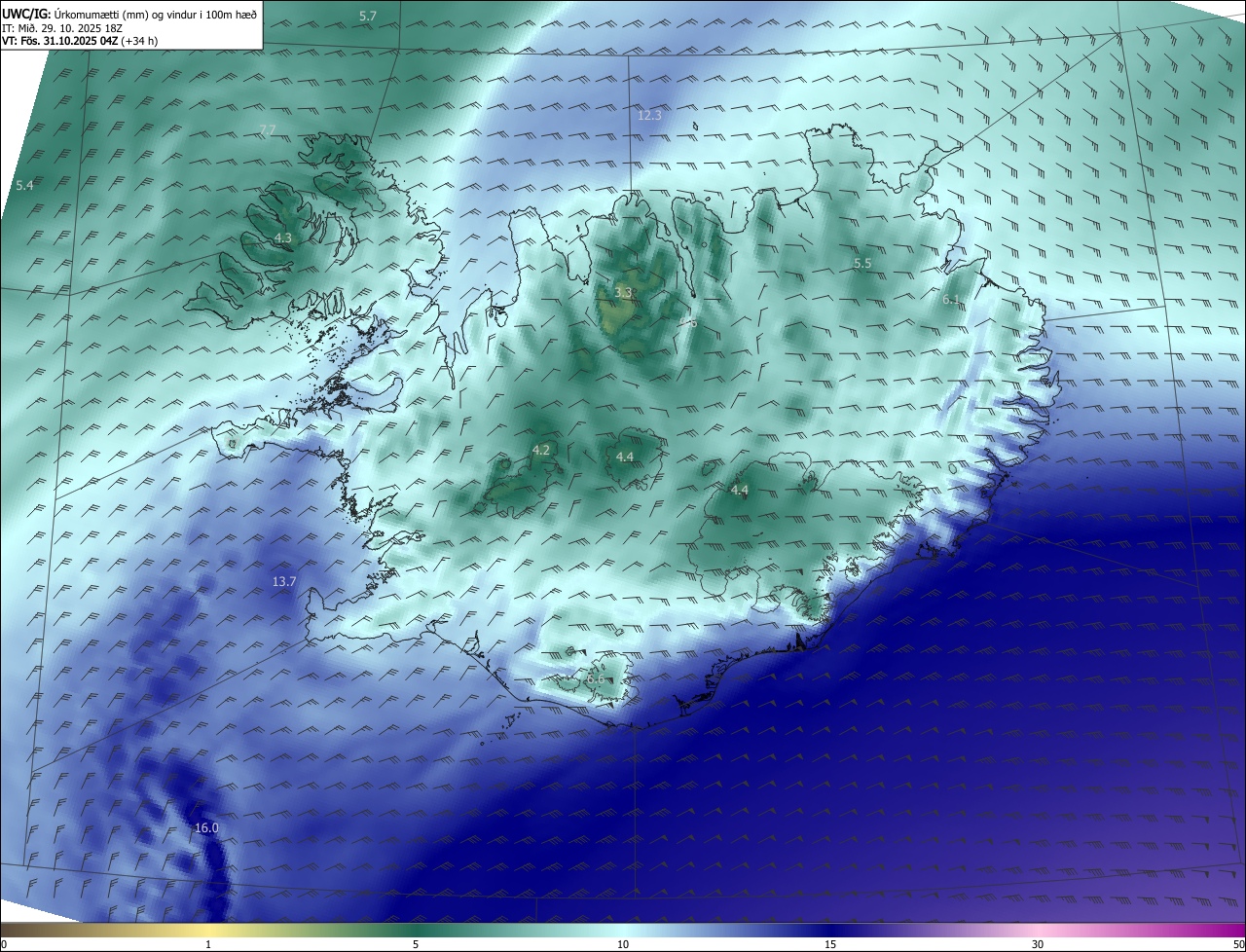
Task: Click the 4.3 label over the Westfjords
Action: click(282, 238)
